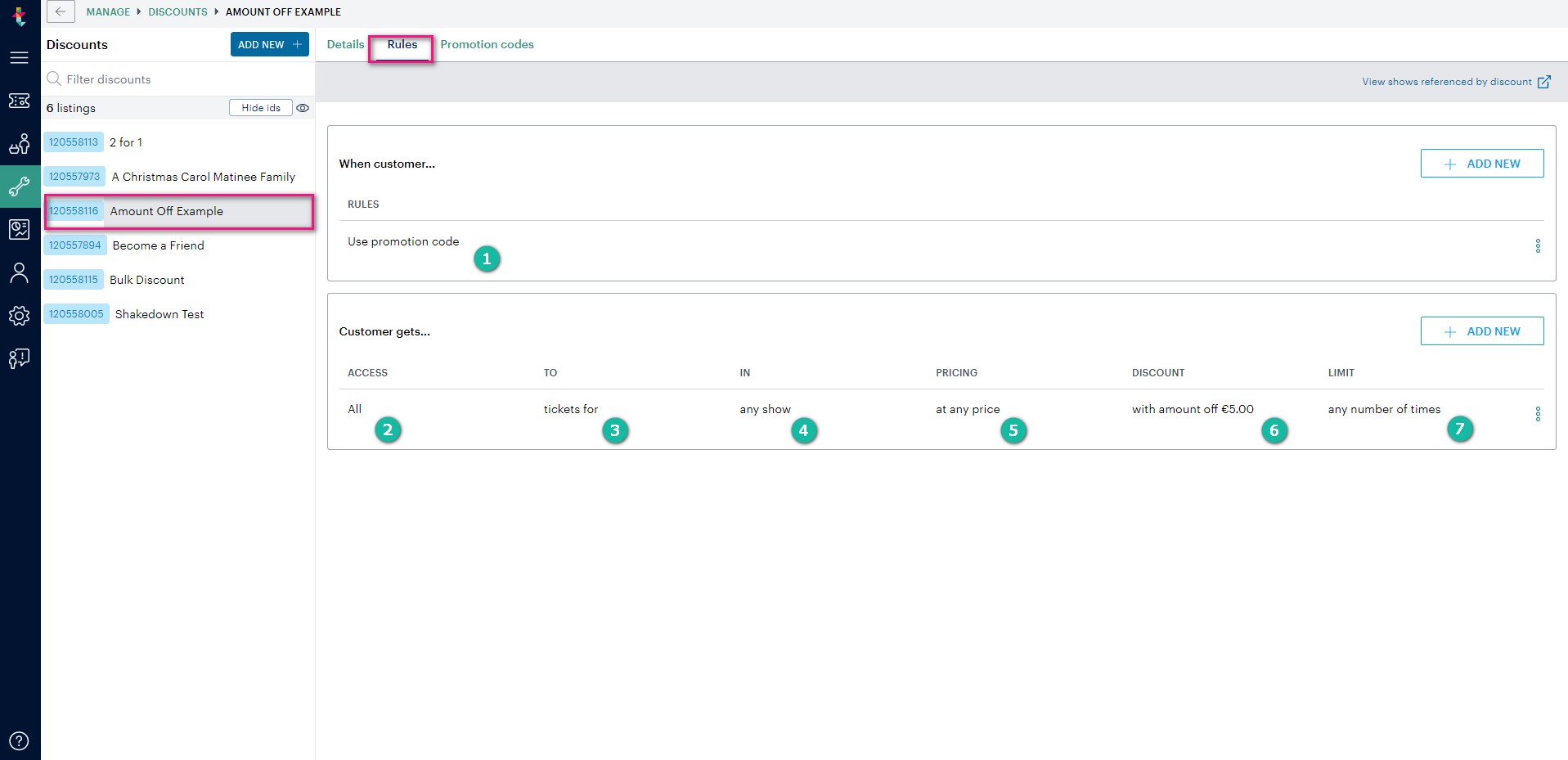The height and width of the screenshot is (760, 1568).
Task: Toggle the eye icon next to Hide ids
Action: (x=303, y=107)
